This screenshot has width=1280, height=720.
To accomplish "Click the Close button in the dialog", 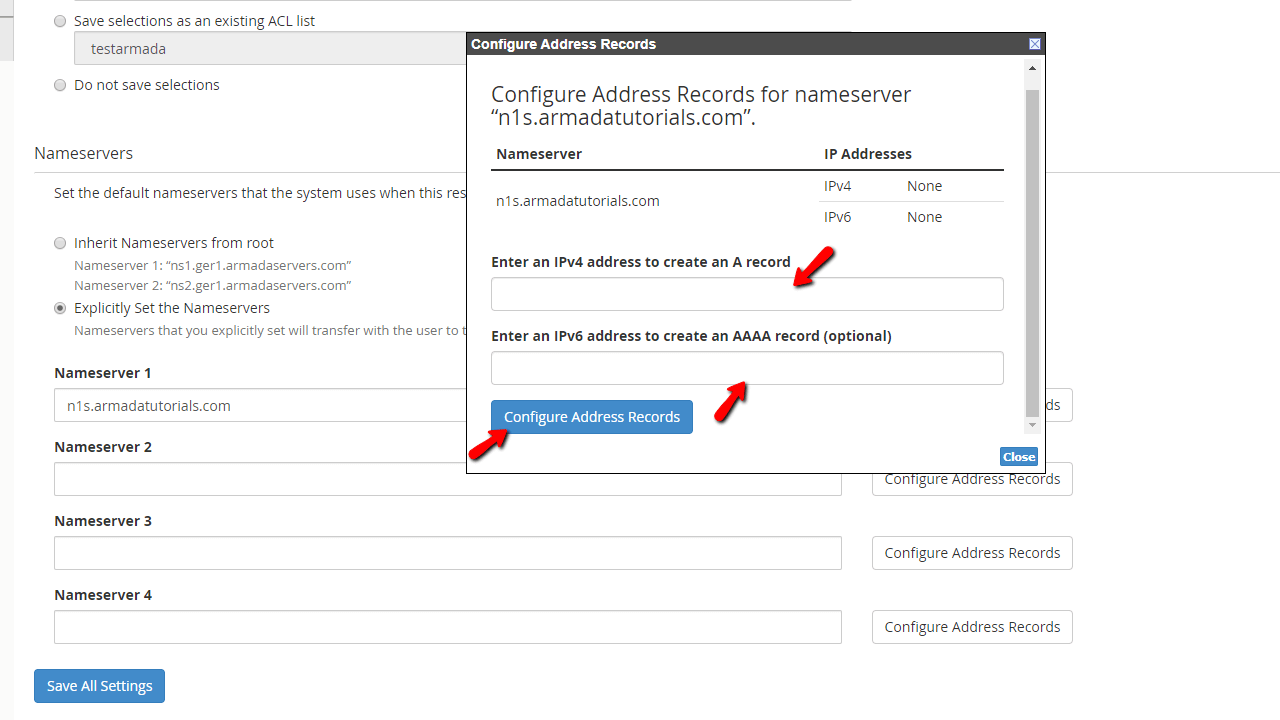I will coord(1019,457).
